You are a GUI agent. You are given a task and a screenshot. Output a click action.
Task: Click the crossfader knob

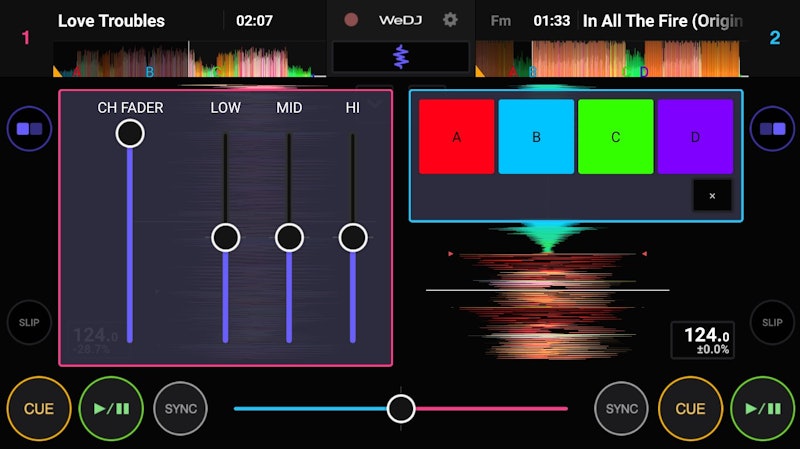pyautogui.click(x=401, y=409)
